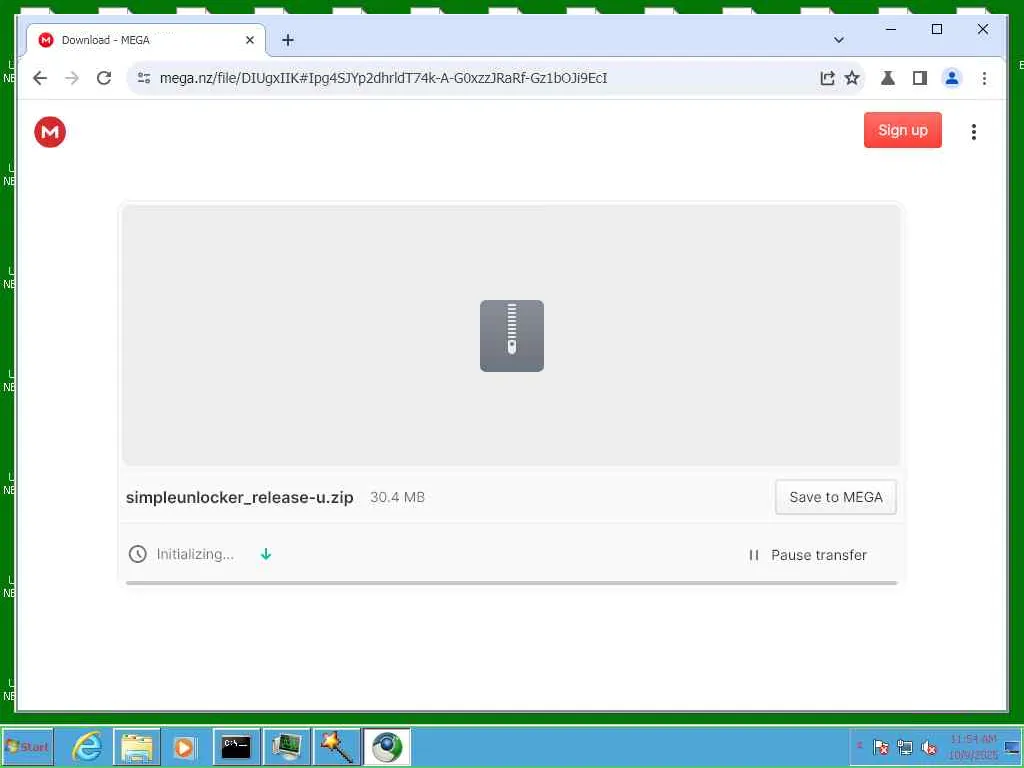
Task: Maximize the Chrome window
Action: click(936, 29)
